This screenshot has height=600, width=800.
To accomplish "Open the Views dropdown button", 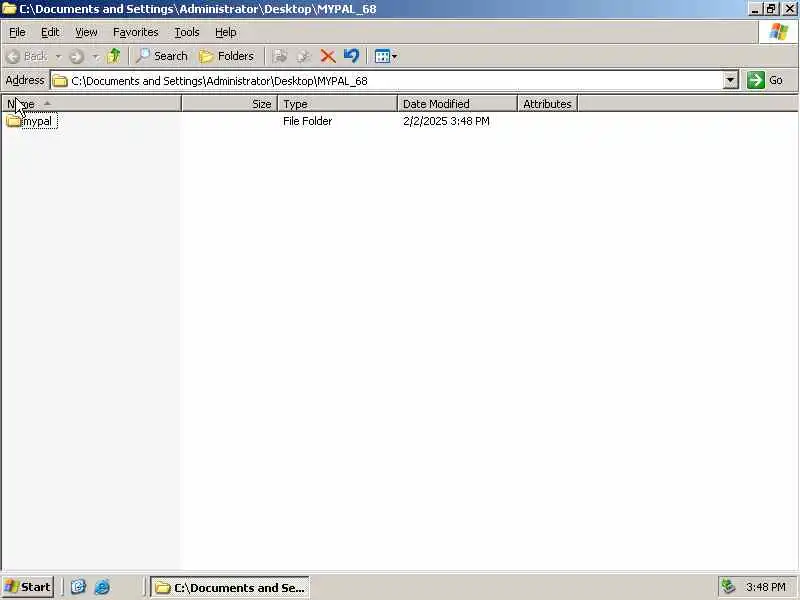I will pos(386,56).
